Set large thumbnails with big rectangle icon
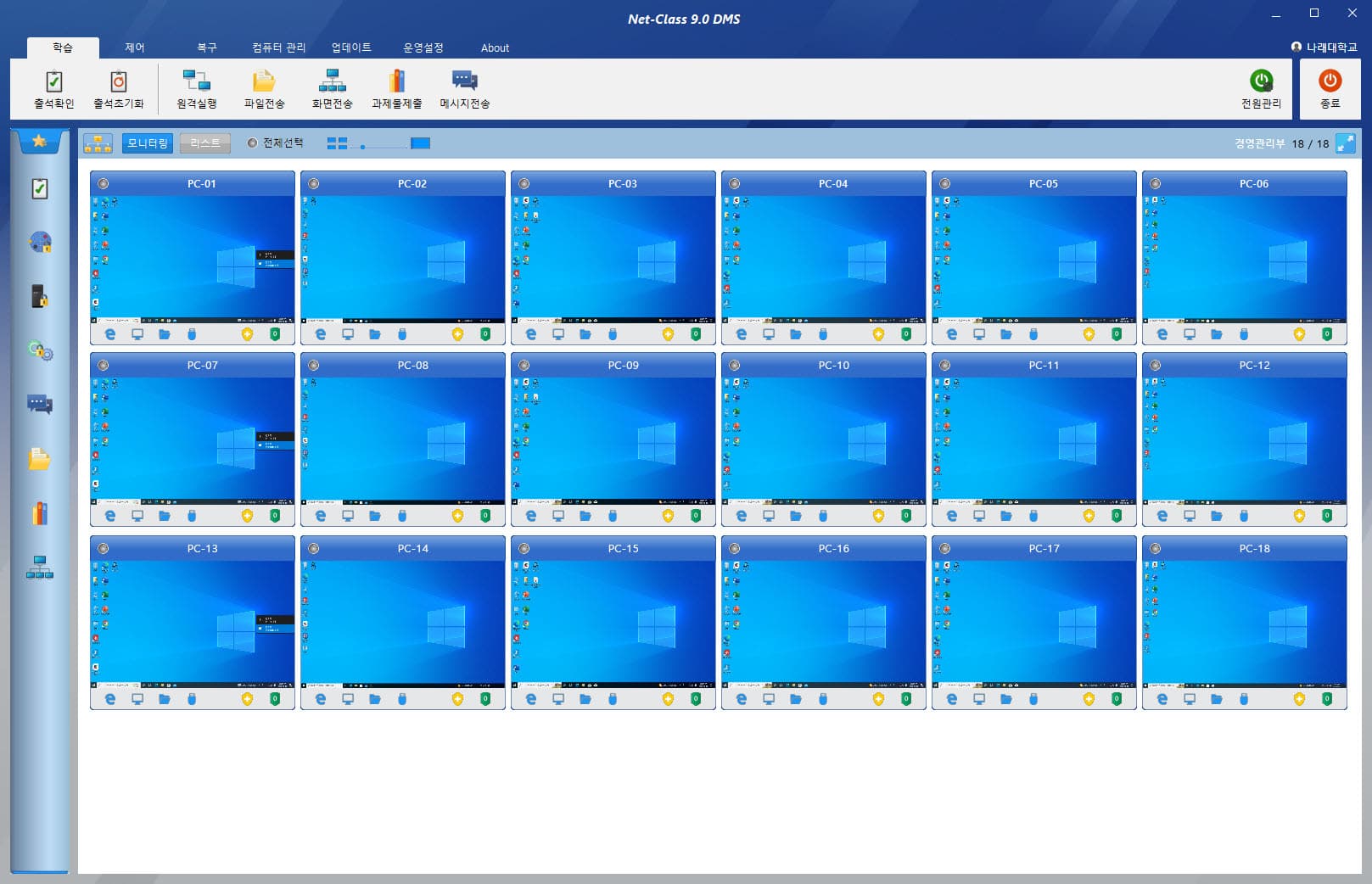 (x=420, y=143)
